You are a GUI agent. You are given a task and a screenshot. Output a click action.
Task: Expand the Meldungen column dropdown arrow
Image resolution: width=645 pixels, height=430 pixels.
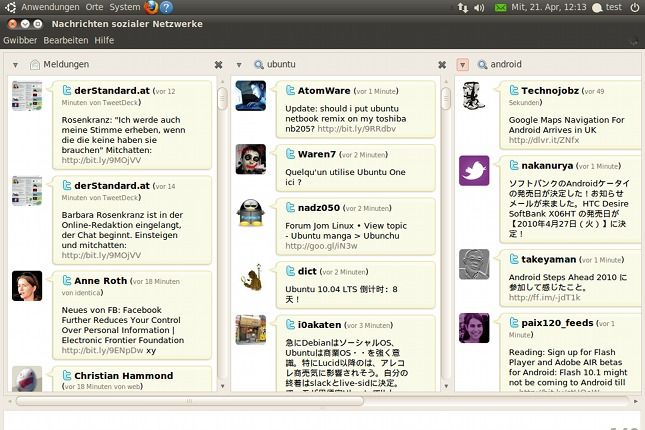(x=16, y=65)
